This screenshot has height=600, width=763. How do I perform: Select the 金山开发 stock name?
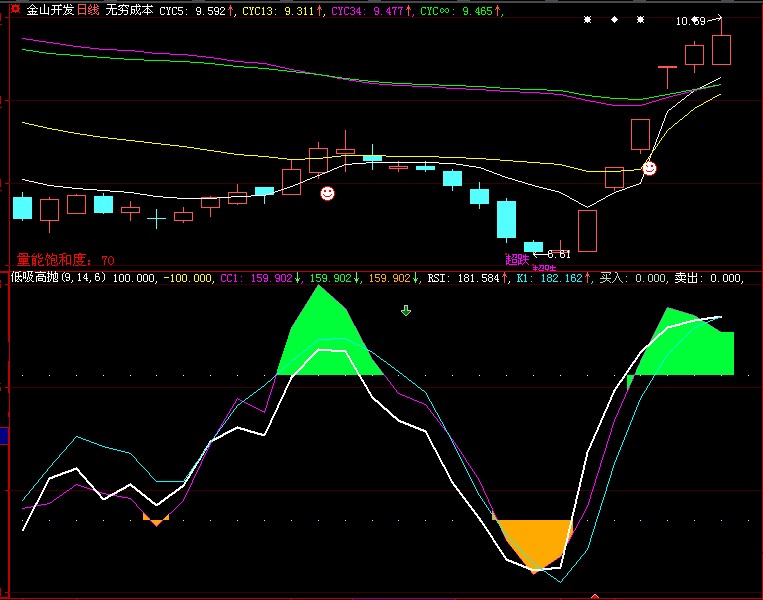(50, 10)
